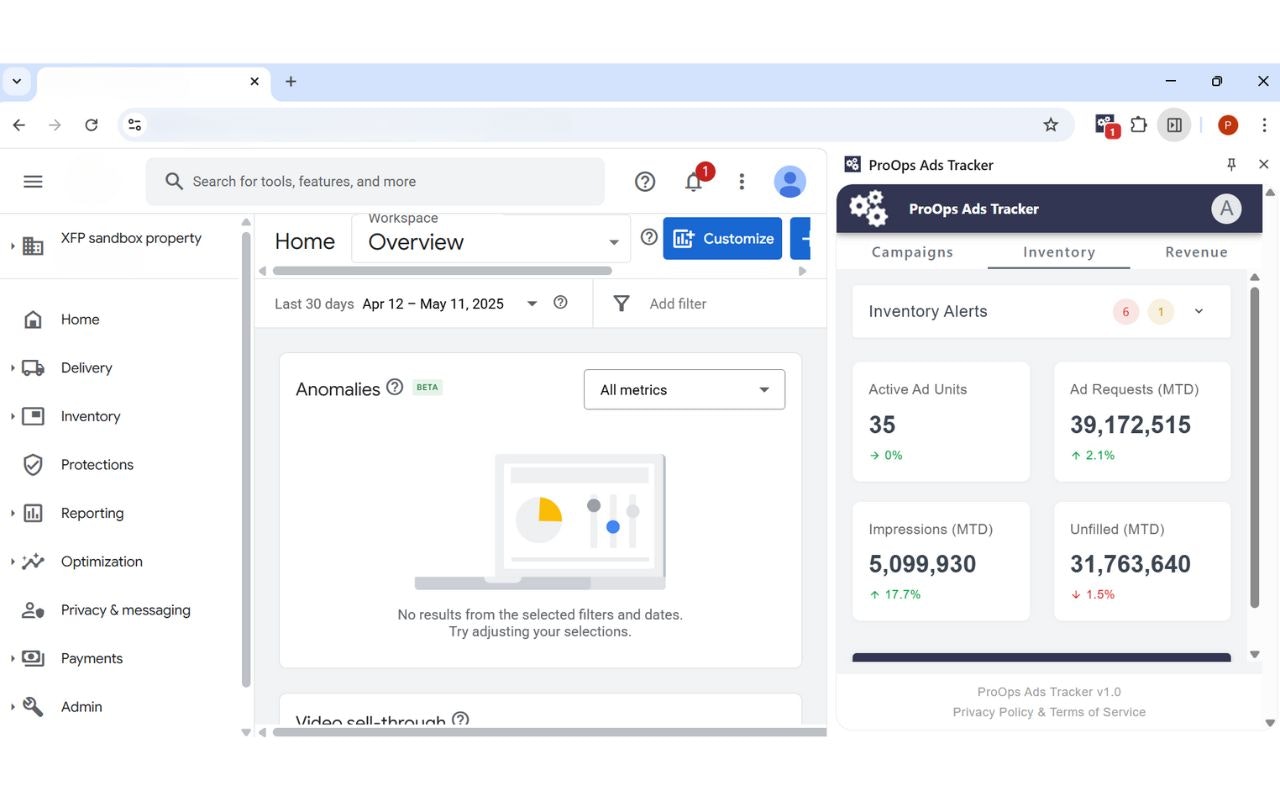The height and width of the screenshot is (800, 1280).
Task: Click the filter funnel icon
Action: tap(621, 303)
